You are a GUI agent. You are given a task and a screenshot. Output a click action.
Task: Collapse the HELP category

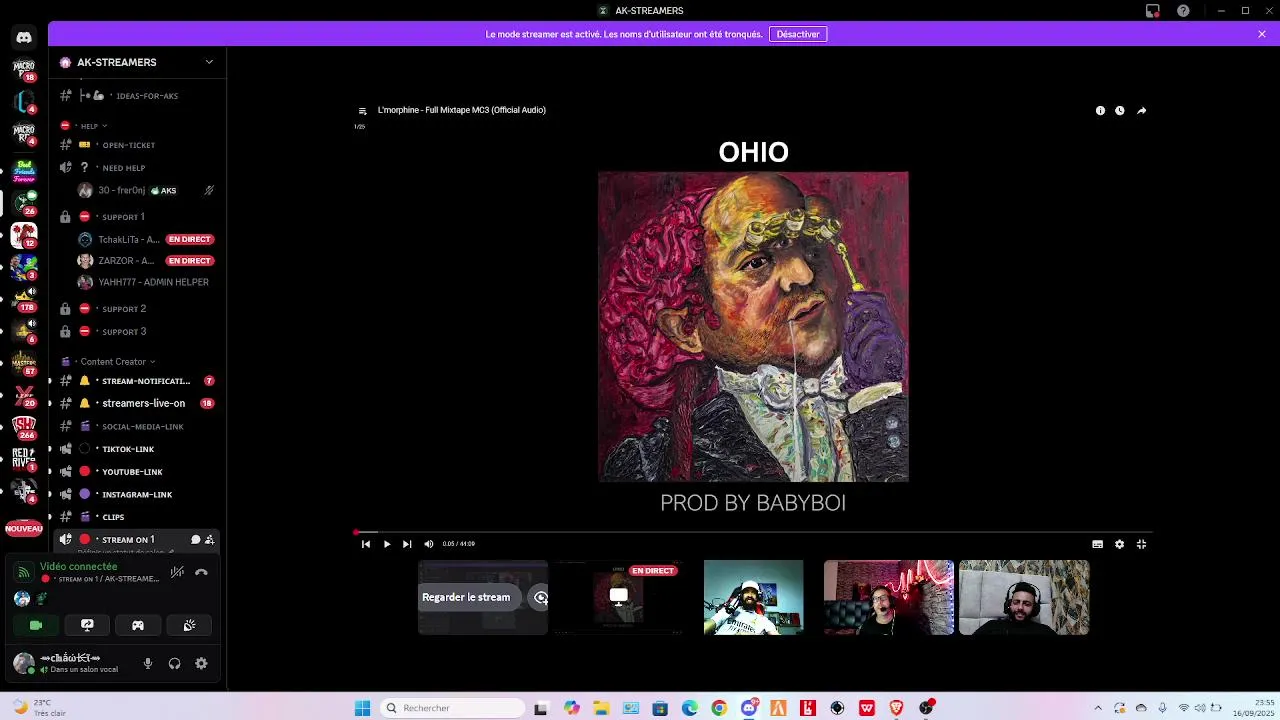pos(91,126)
